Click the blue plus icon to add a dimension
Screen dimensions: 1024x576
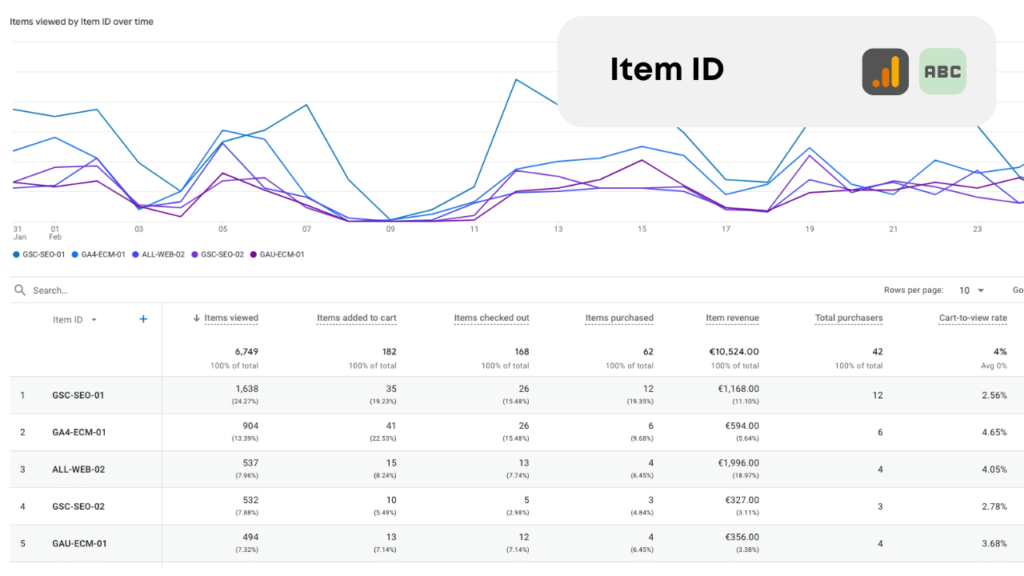pyautogui.click(x=143, y=319)
